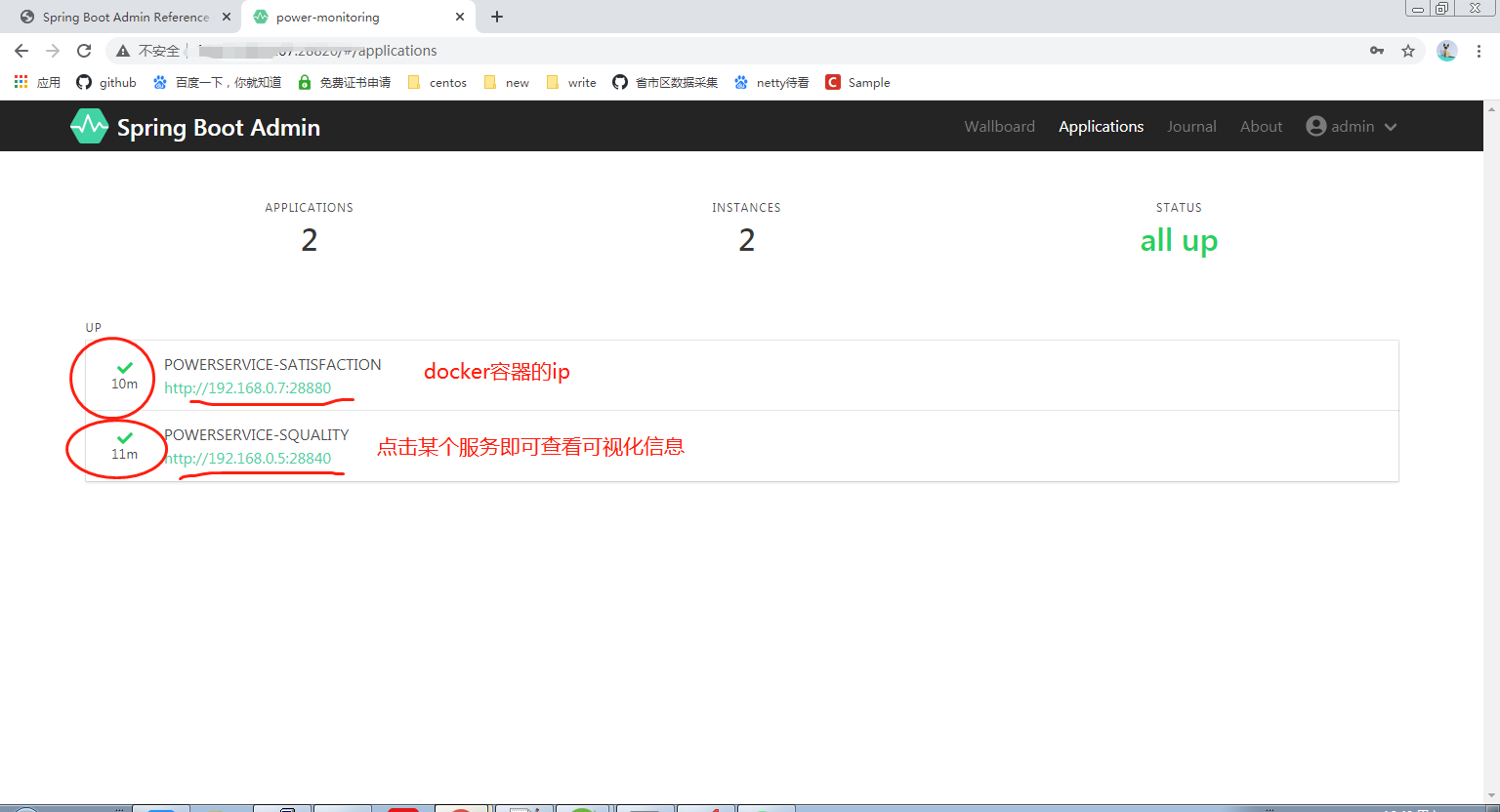The image size is (1500, 812).
Task: Open the 百度一下 bookmark
Action: 217,82
